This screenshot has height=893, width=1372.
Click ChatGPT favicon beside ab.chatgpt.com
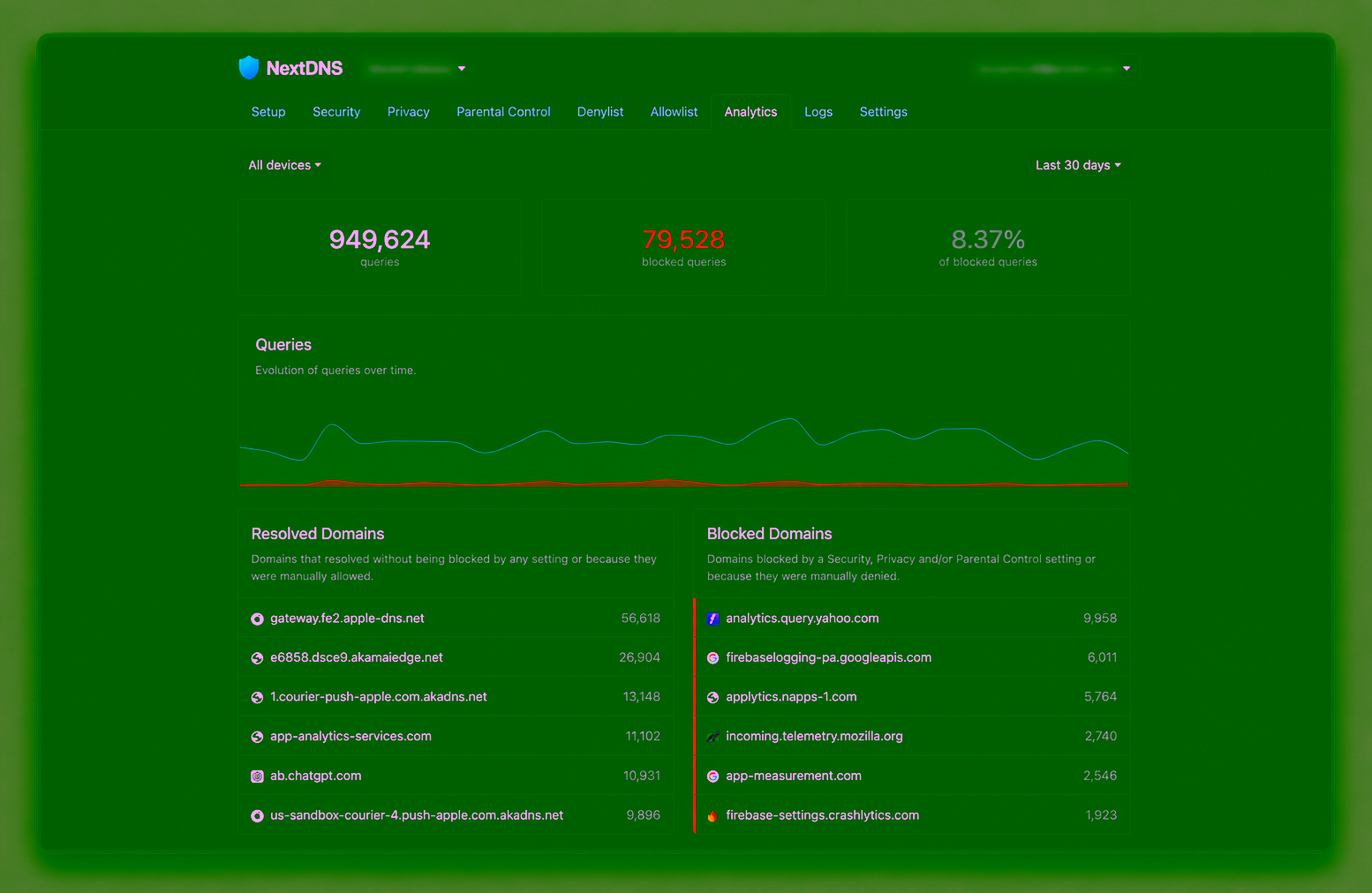click(257, 777)
